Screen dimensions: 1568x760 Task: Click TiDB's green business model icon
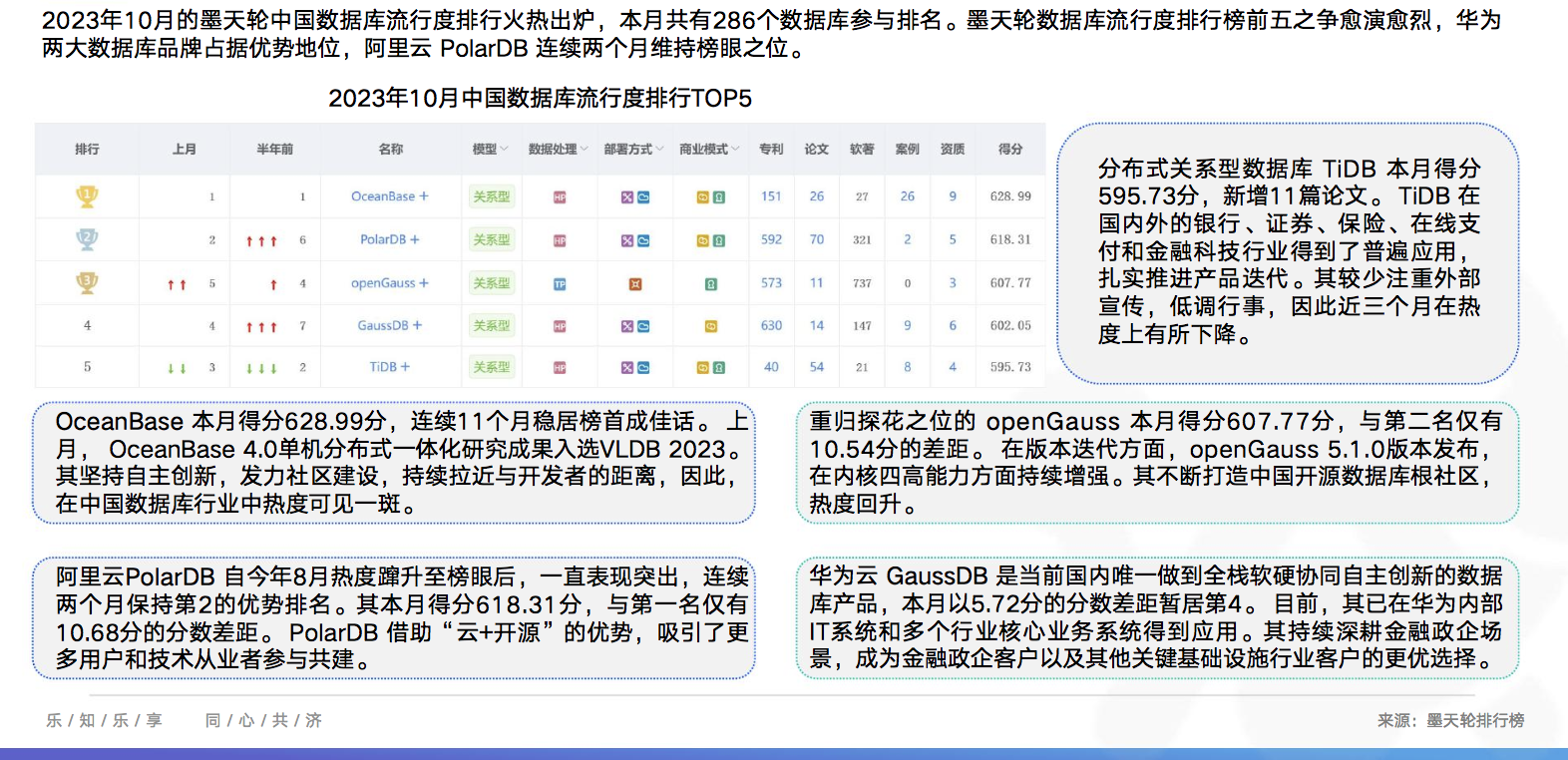tap(719, 368)
